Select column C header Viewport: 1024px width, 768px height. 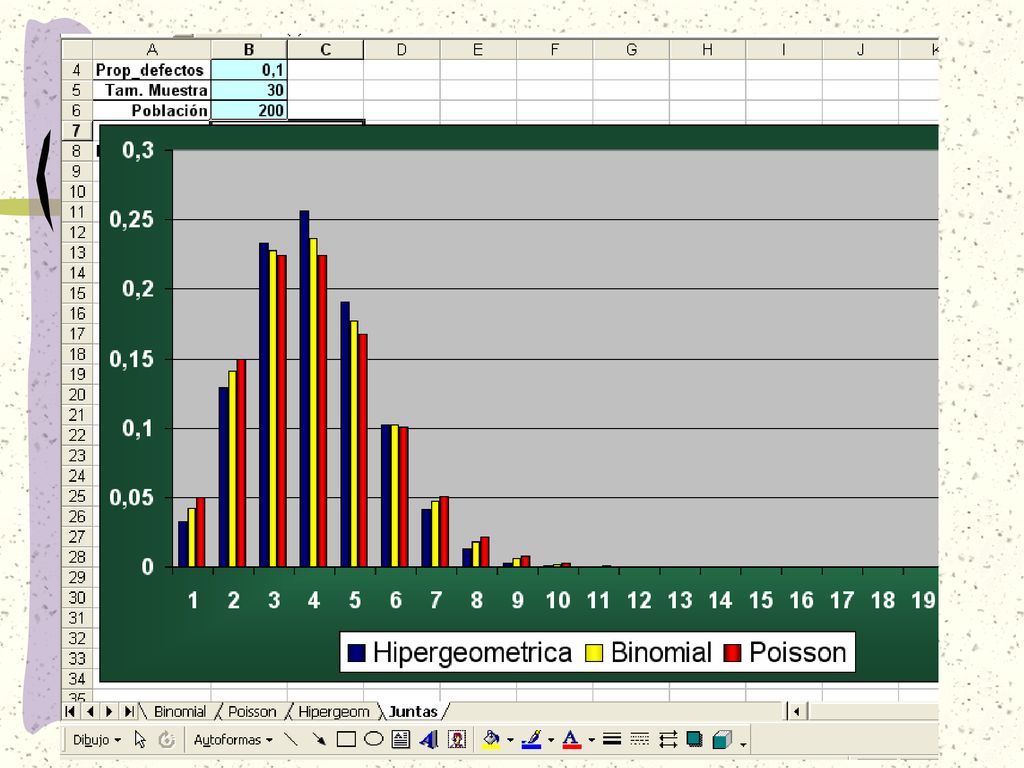325,50
